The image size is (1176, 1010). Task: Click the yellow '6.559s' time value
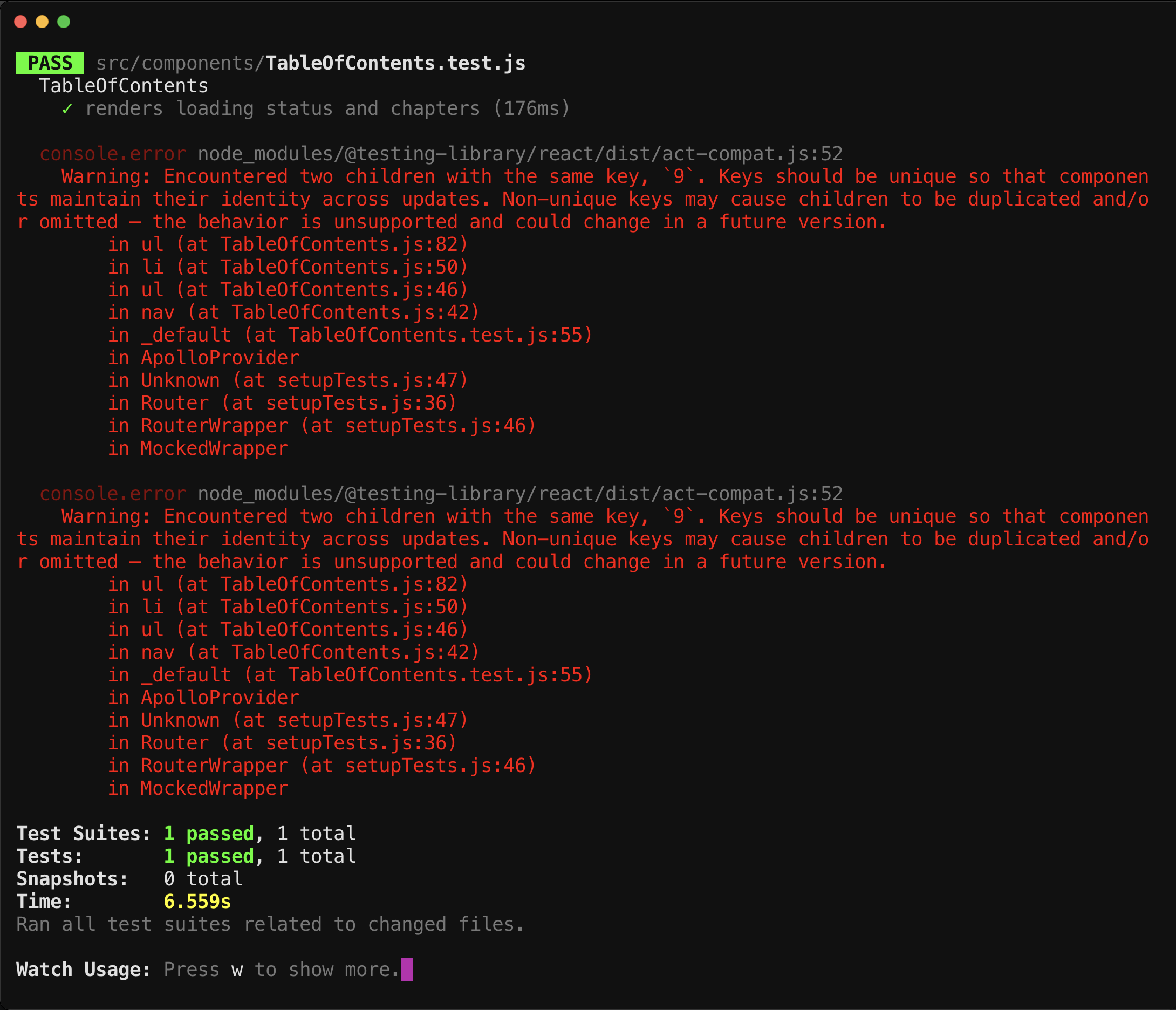pyautogui.click(x=197, y=902)
